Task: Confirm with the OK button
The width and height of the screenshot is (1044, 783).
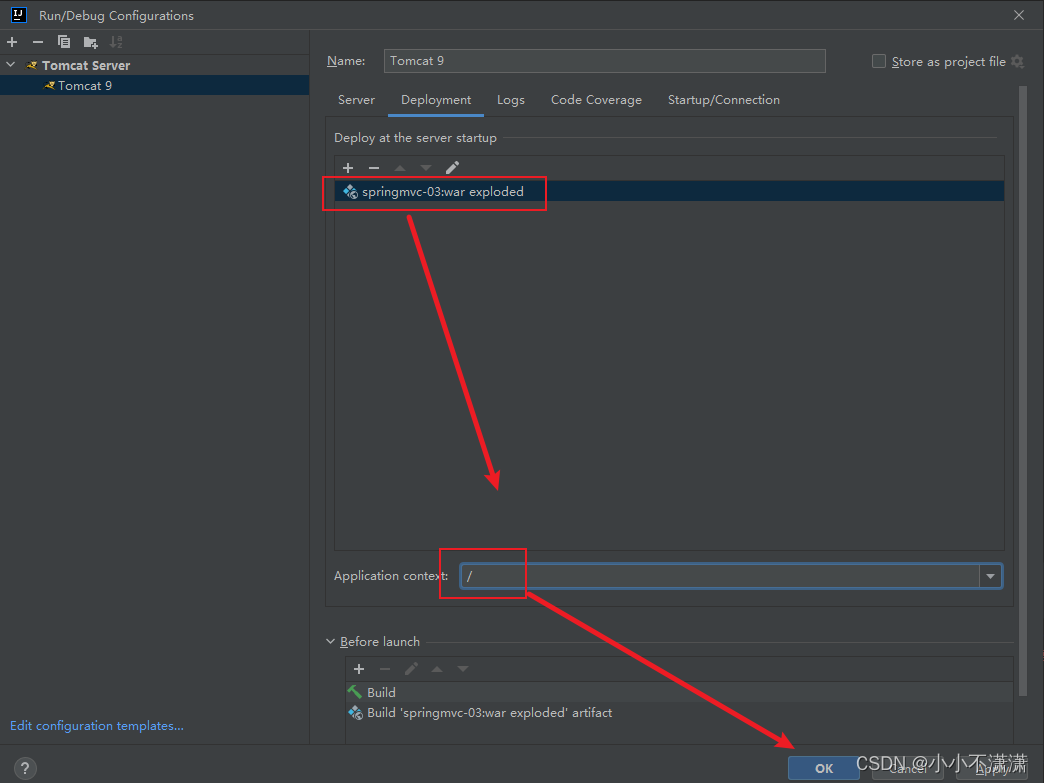Action: pos(824,768)
